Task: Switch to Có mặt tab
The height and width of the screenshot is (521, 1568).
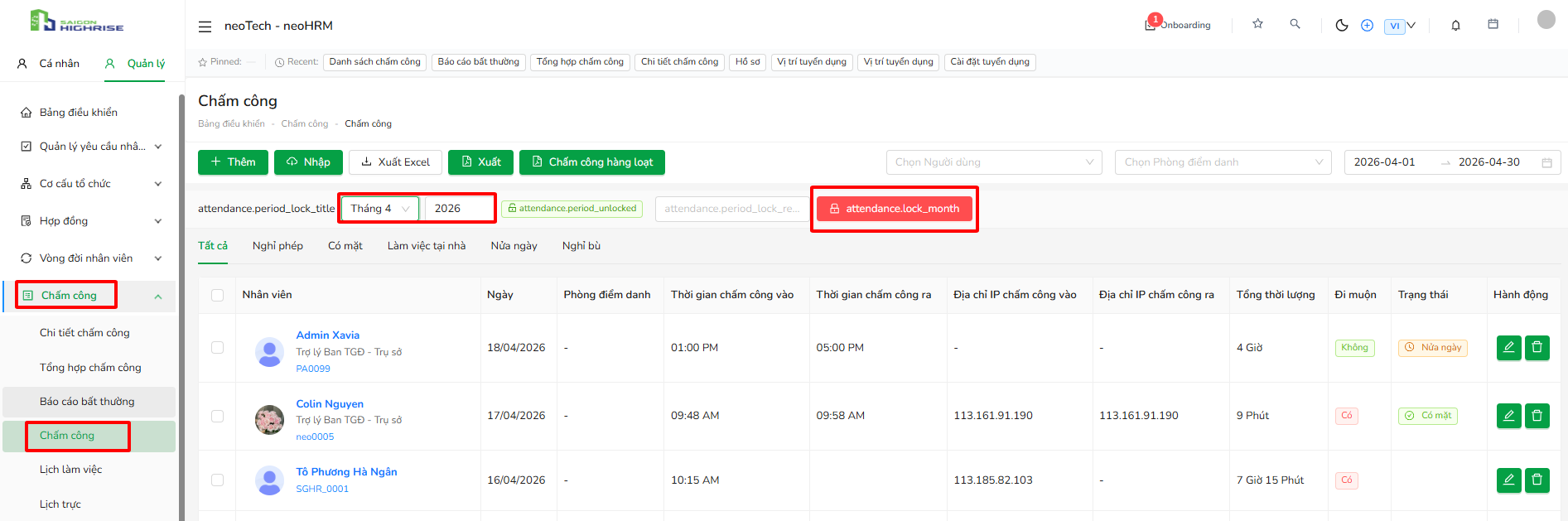Action: [x=345, y=246]
